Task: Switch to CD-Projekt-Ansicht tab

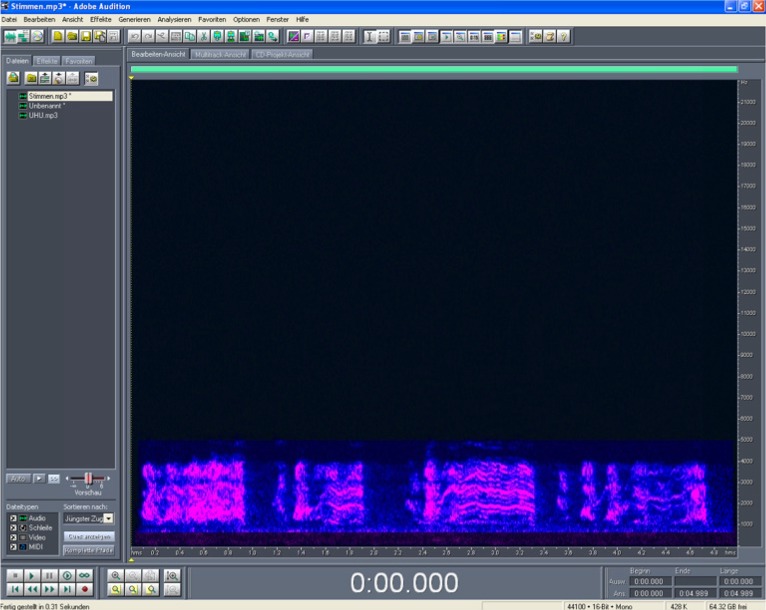Action: coord(282,54)
